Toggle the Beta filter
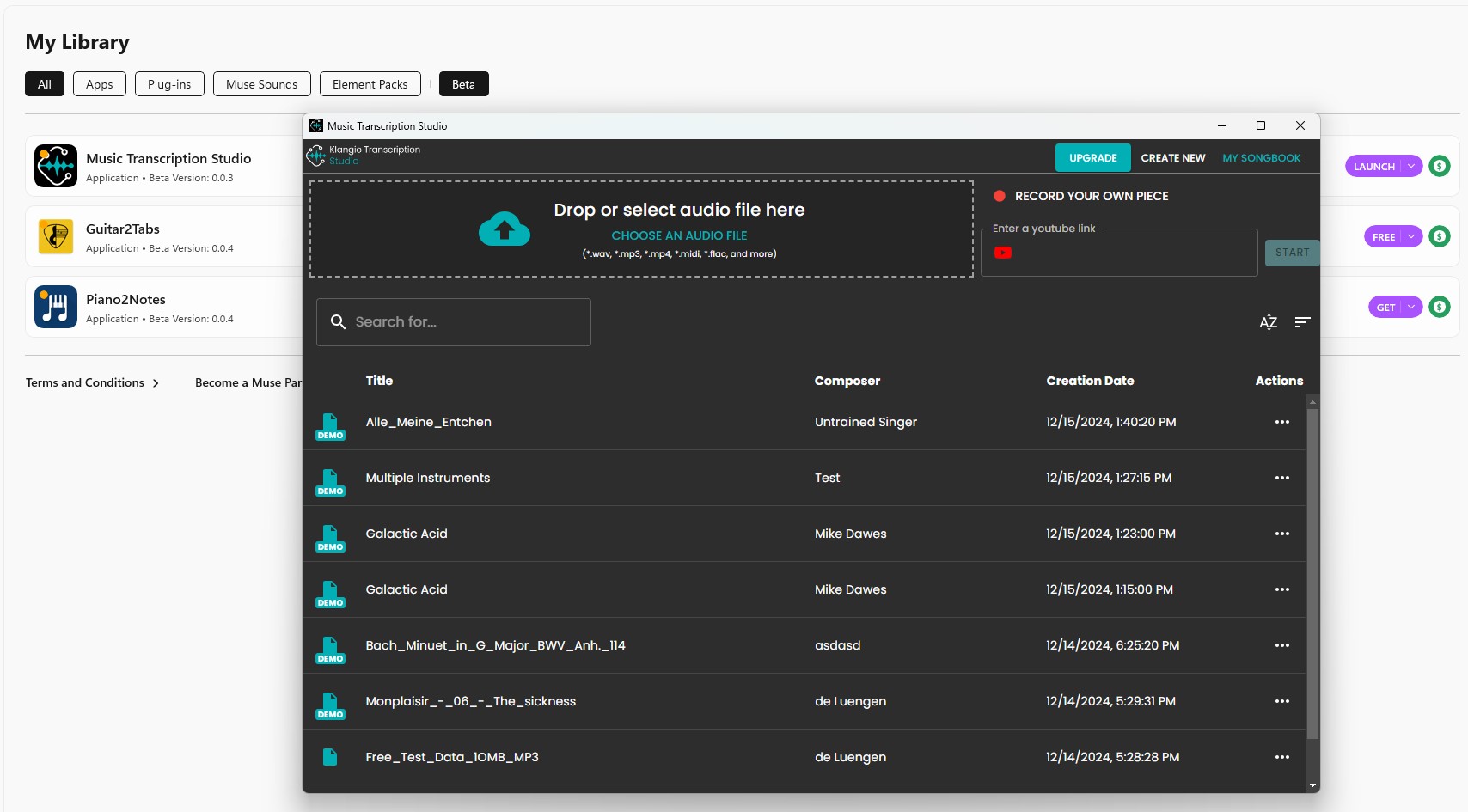Image resolution: width=1468 pixels, height=812 pixels. tap(463, 83)
